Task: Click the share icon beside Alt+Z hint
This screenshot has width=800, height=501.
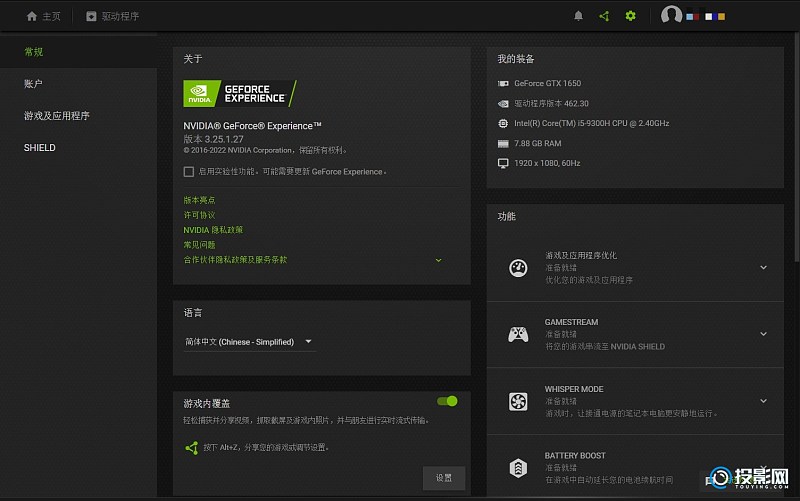Action: (191, 448)
